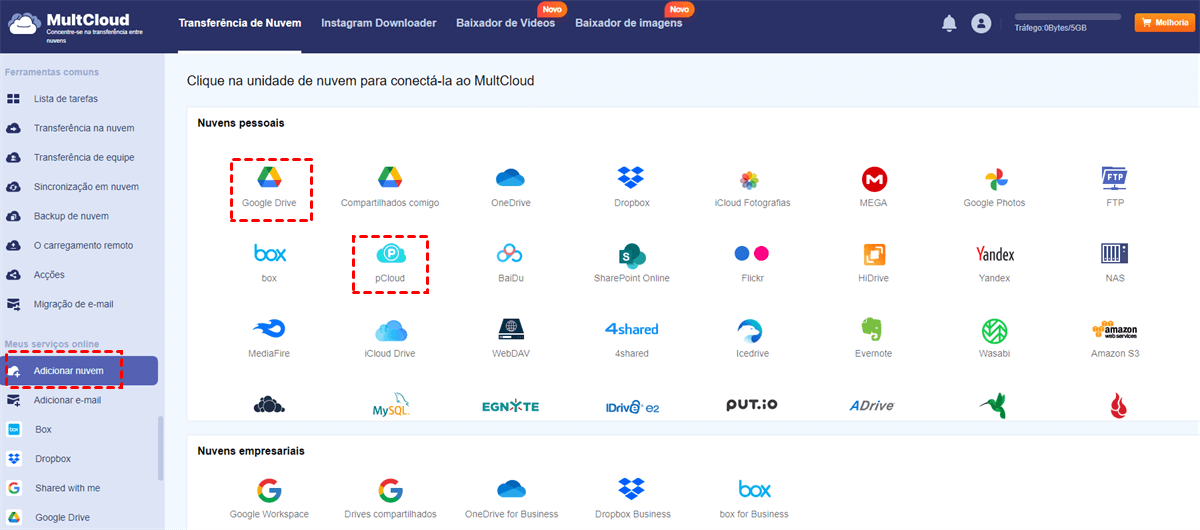Screen dimensions: 1200x530
Task: Connect Google Workspace business cloud
Action: [x=270, y=497]
